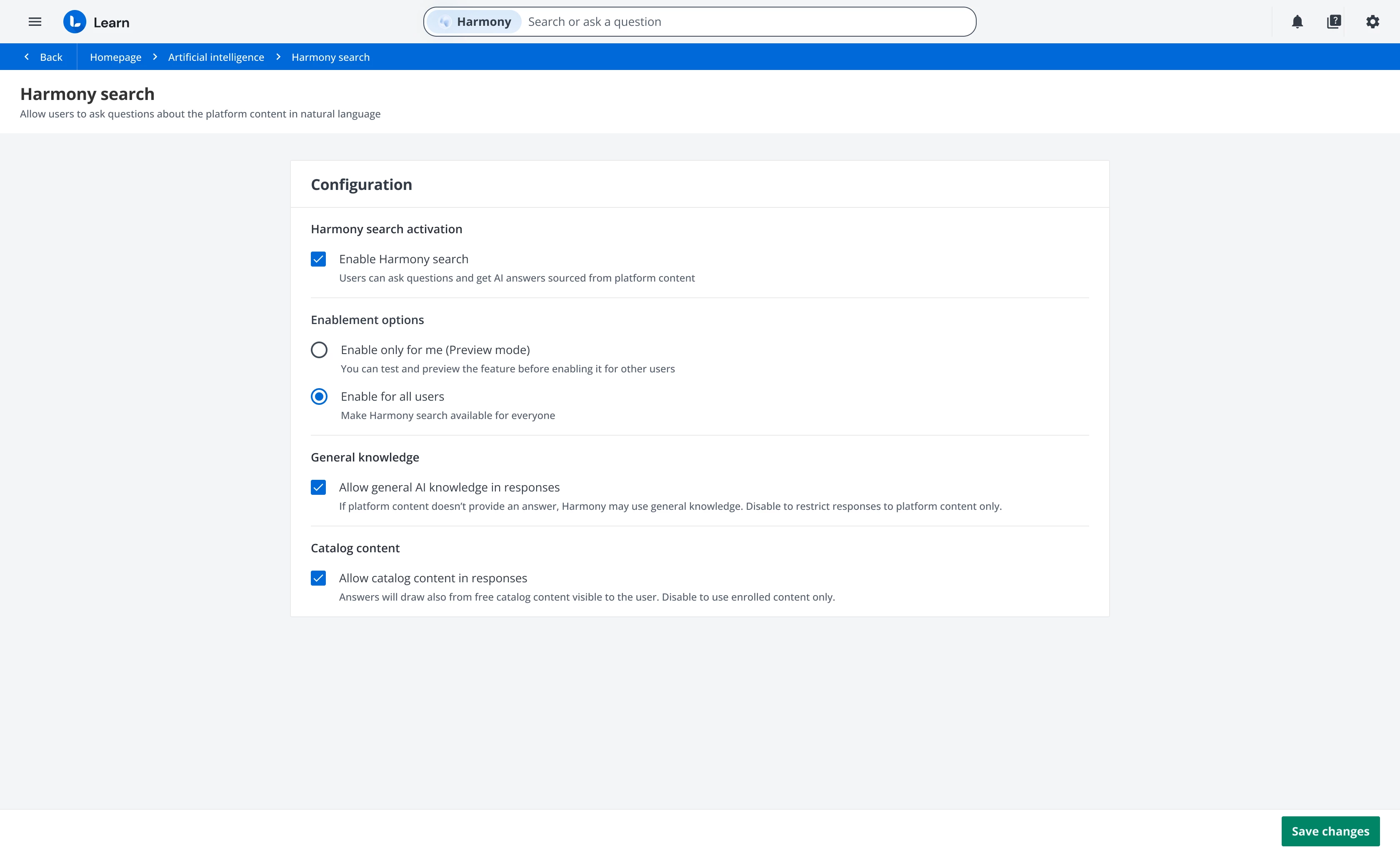The width and height of the screenshot is (1400, 853).
Task: Toggle Allow catalog content in responses
Action: click(318, 578)
